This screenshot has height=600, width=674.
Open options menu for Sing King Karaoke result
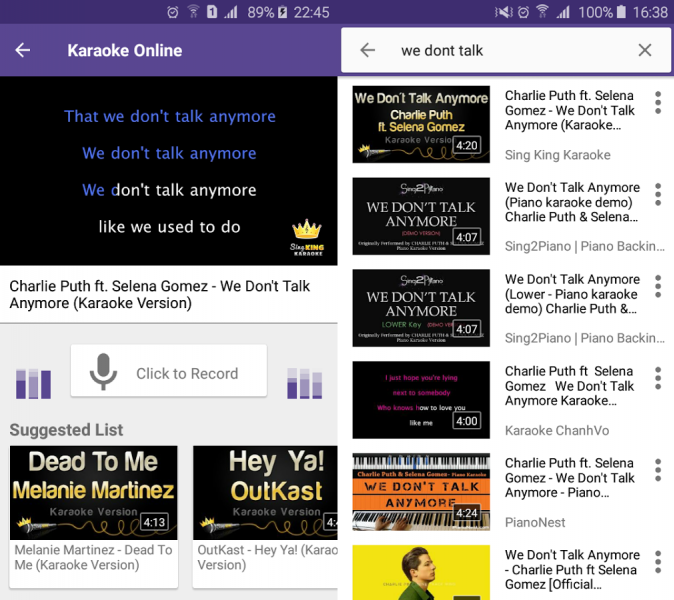click(658, 103)
